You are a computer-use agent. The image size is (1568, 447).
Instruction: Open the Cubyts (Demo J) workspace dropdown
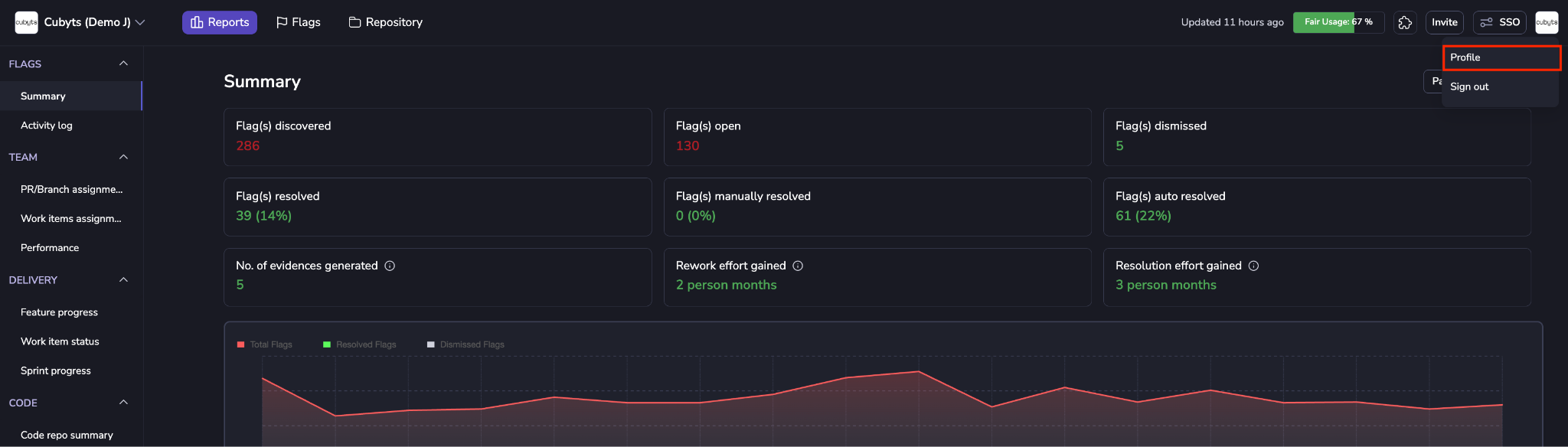pos(94,22)
